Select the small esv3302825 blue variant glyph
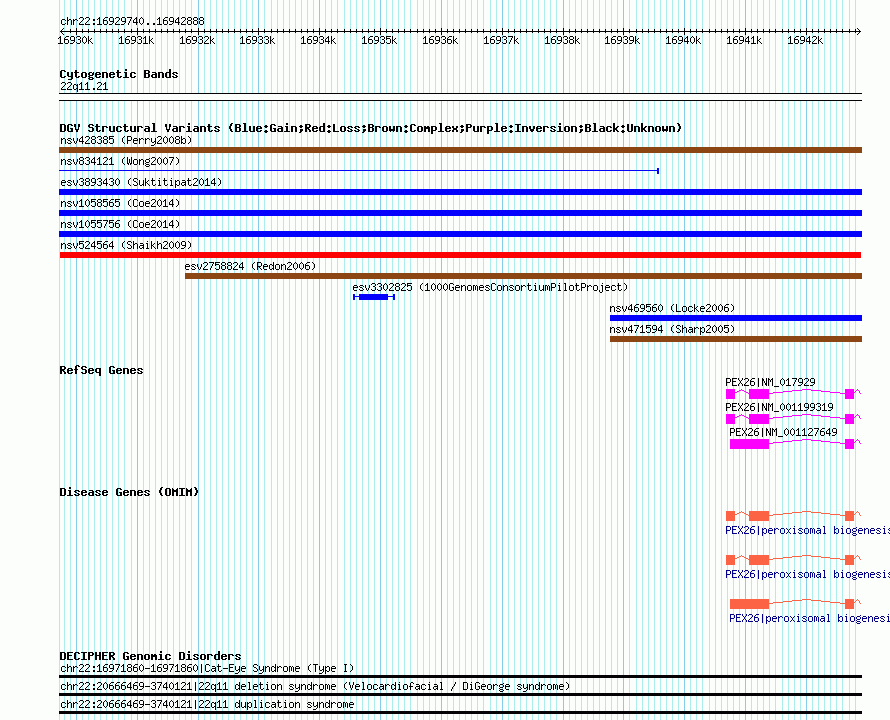Image resolution: width=890 pixels, height=720 pixels. [373, 297]
